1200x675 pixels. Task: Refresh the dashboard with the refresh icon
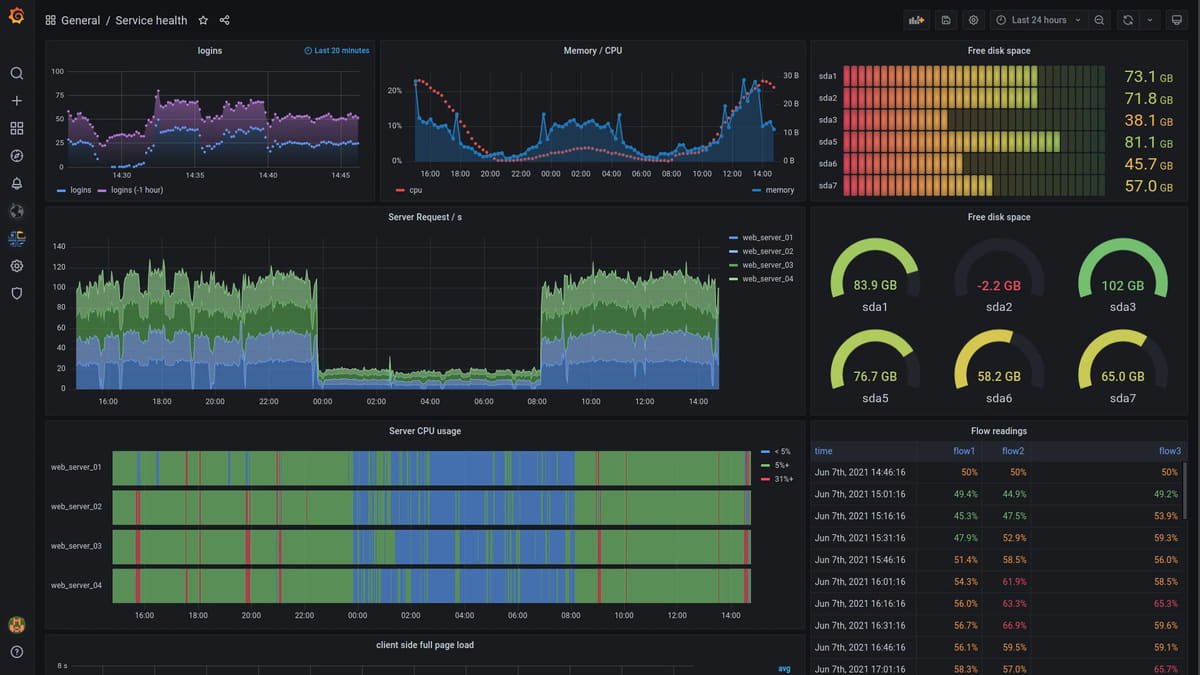(x=1127, y=19)
